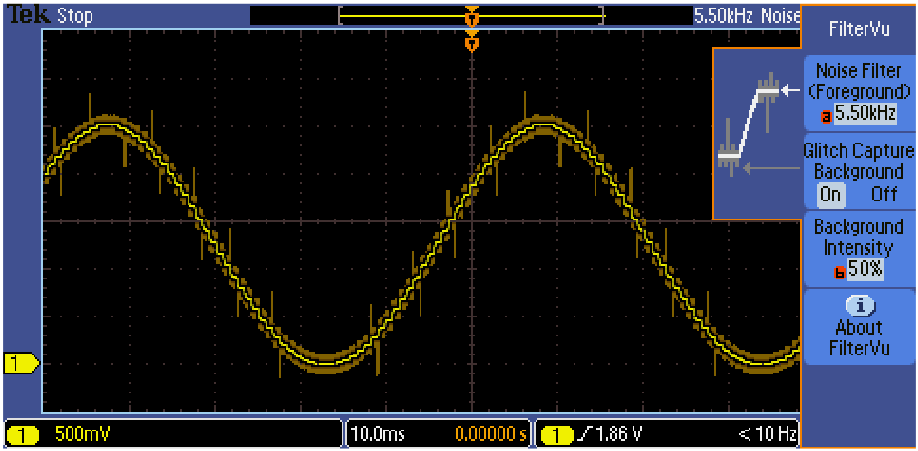Viewport: 918px width, 451px height.
Task: Click the channel 1 badge beside 500mV
Action: click(22, 435)
